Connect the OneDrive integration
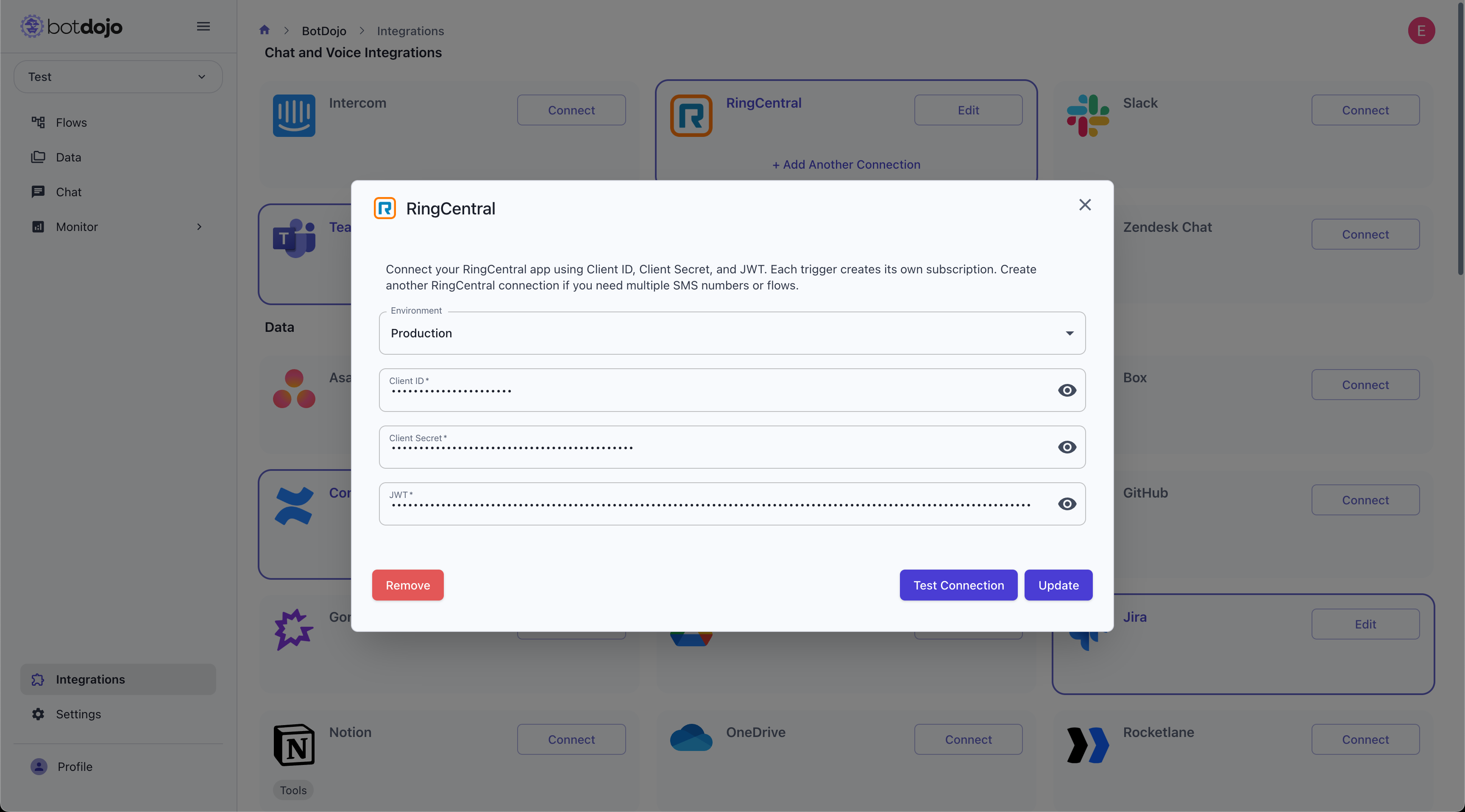The height and width of the screenshot is (812, 1465). pyautogui.click(x=968, y=740)
